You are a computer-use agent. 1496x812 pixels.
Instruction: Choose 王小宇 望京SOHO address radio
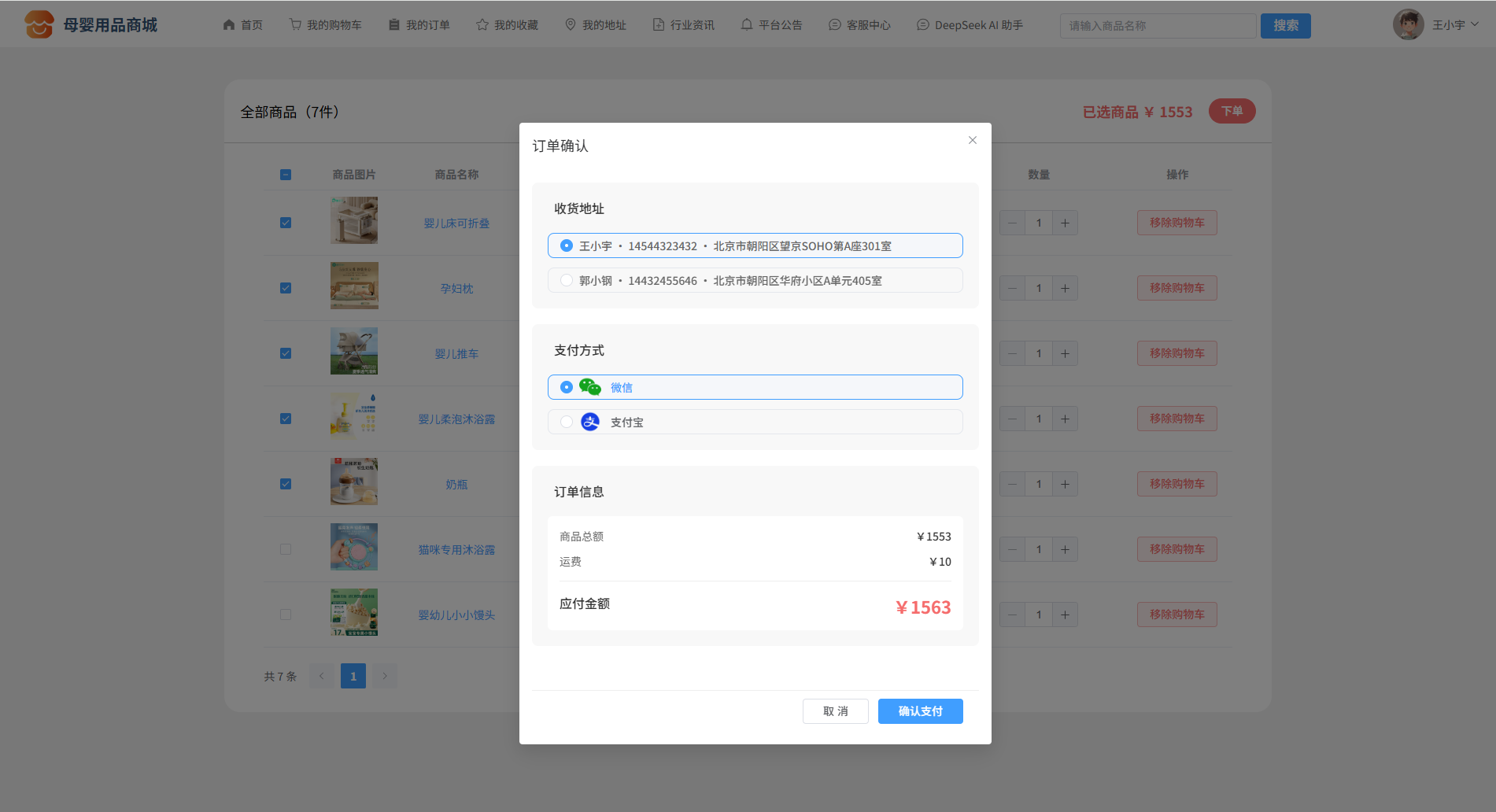[566, 245]
